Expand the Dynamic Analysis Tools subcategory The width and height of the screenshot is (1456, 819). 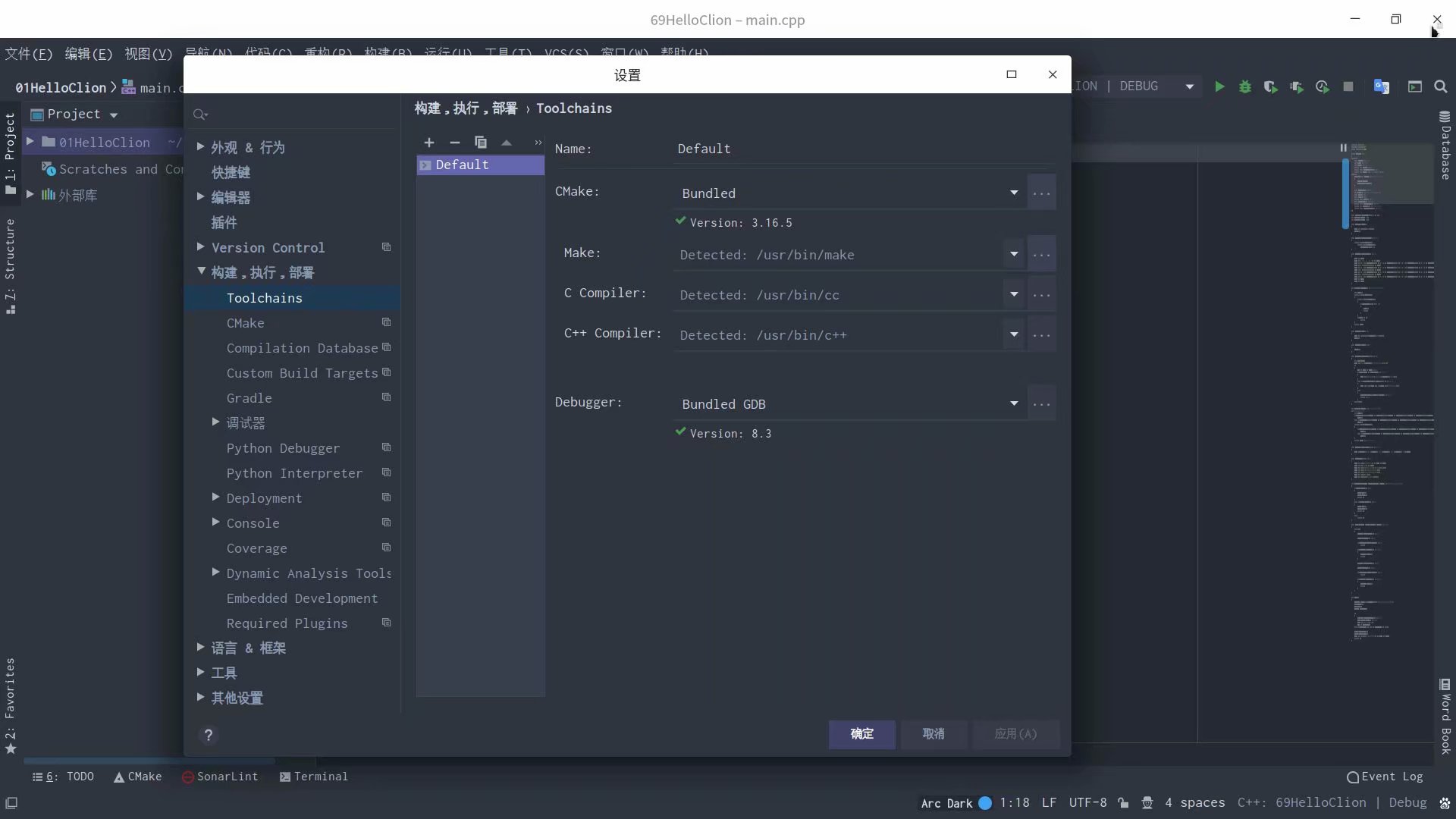pyautogui.click(x=215, y=573)
